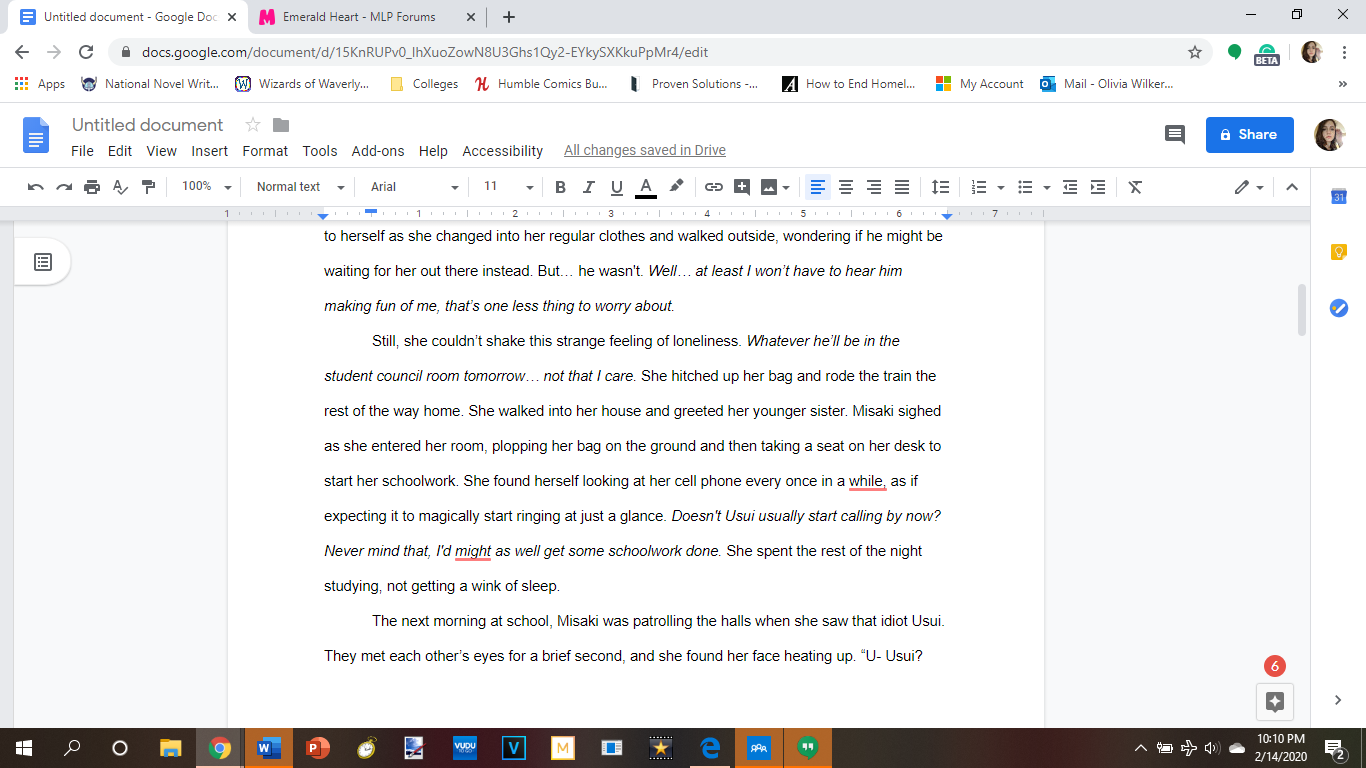Print the document
The image size is (1366, 768).
pyautogui.click(x=92, y=187)
